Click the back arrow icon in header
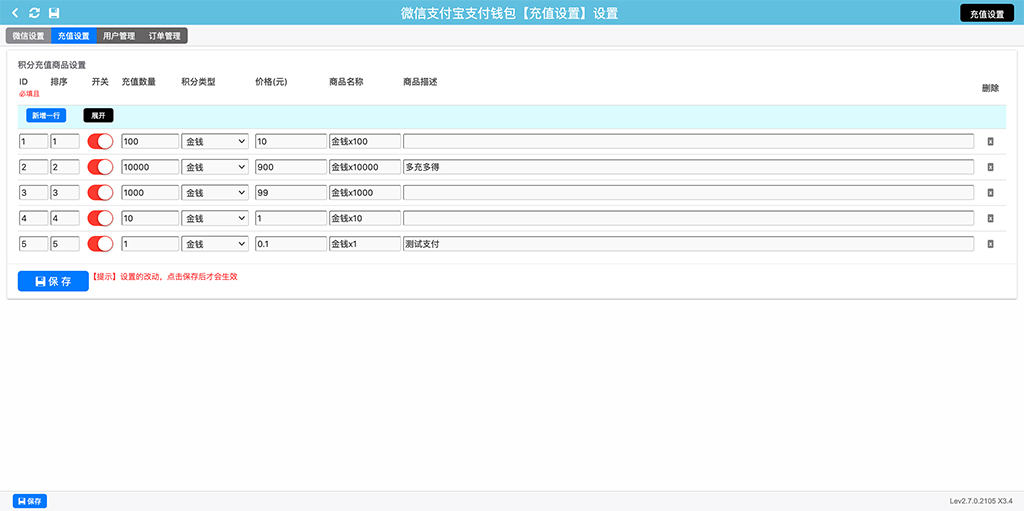Image resolution: width=1024 pixels, height=511 pixels. (x=15, y=13)
